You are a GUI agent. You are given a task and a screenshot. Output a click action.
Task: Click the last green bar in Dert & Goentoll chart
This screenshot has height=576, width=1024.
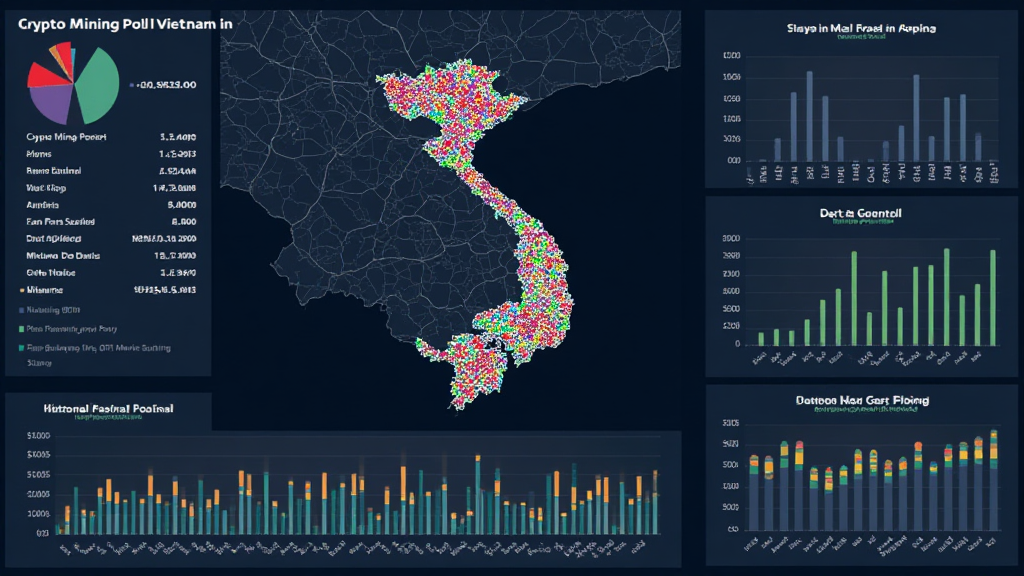[x=992, y=297]
